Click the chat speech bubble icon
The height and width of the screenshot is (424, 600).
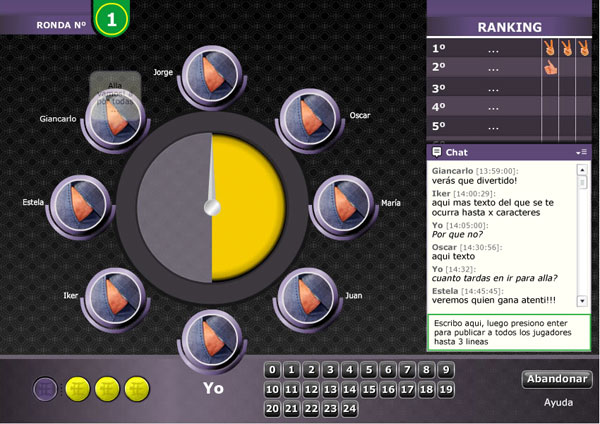[437, 152]
